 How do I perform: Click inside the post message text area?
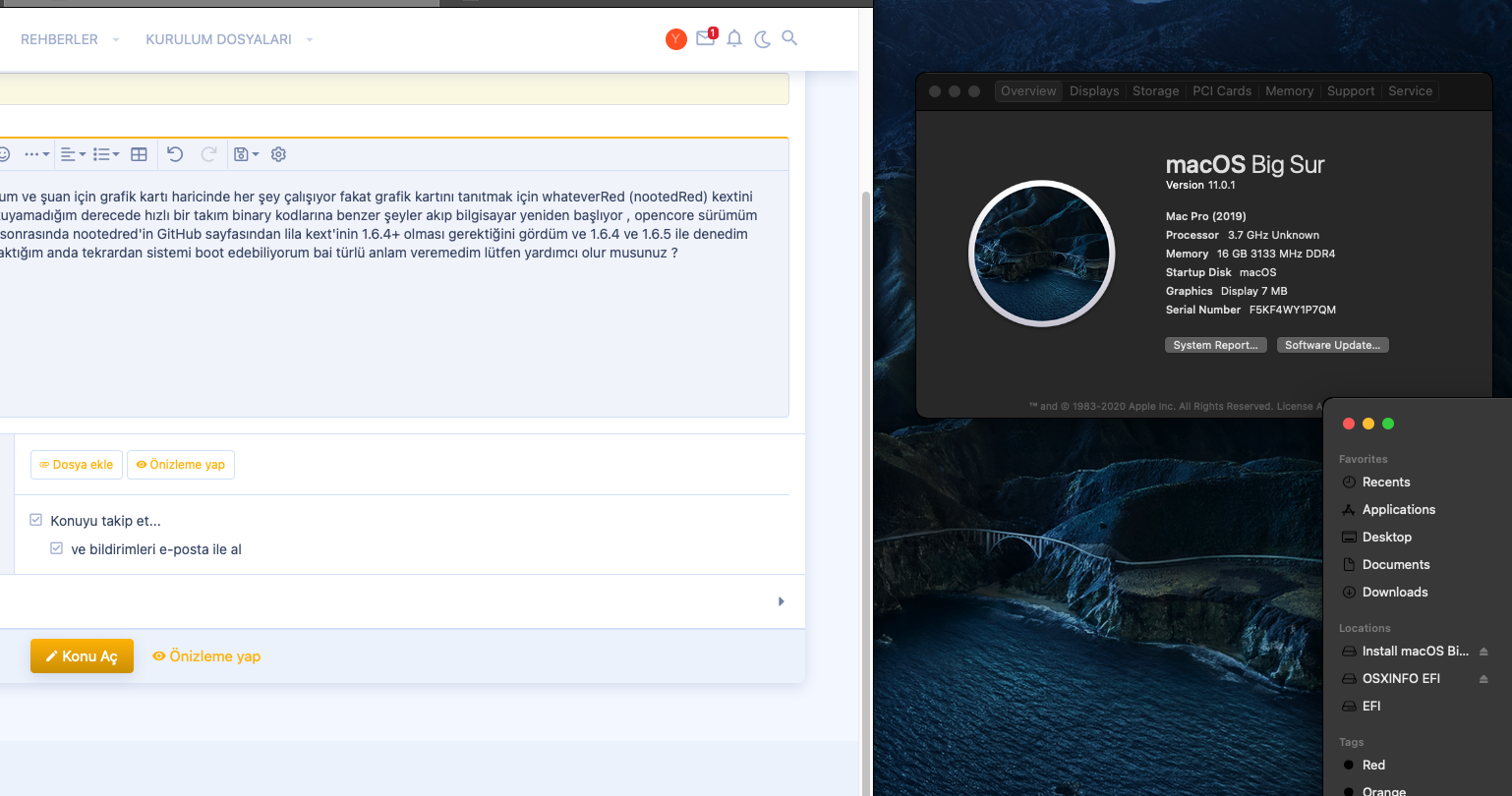393,334
